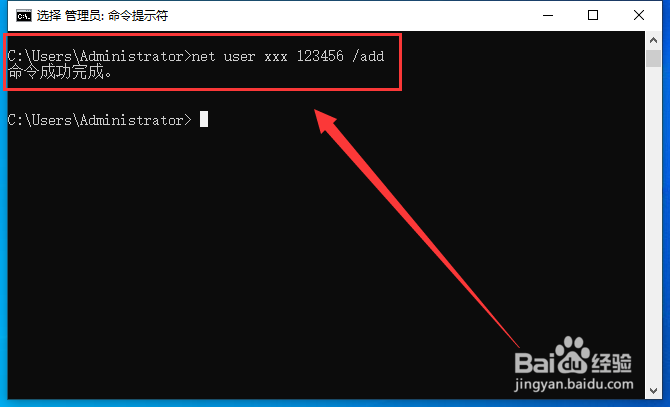This screenshot has width=670, height=407.
Task: Click the scrollbar down arrow
Action: point(653,390)
